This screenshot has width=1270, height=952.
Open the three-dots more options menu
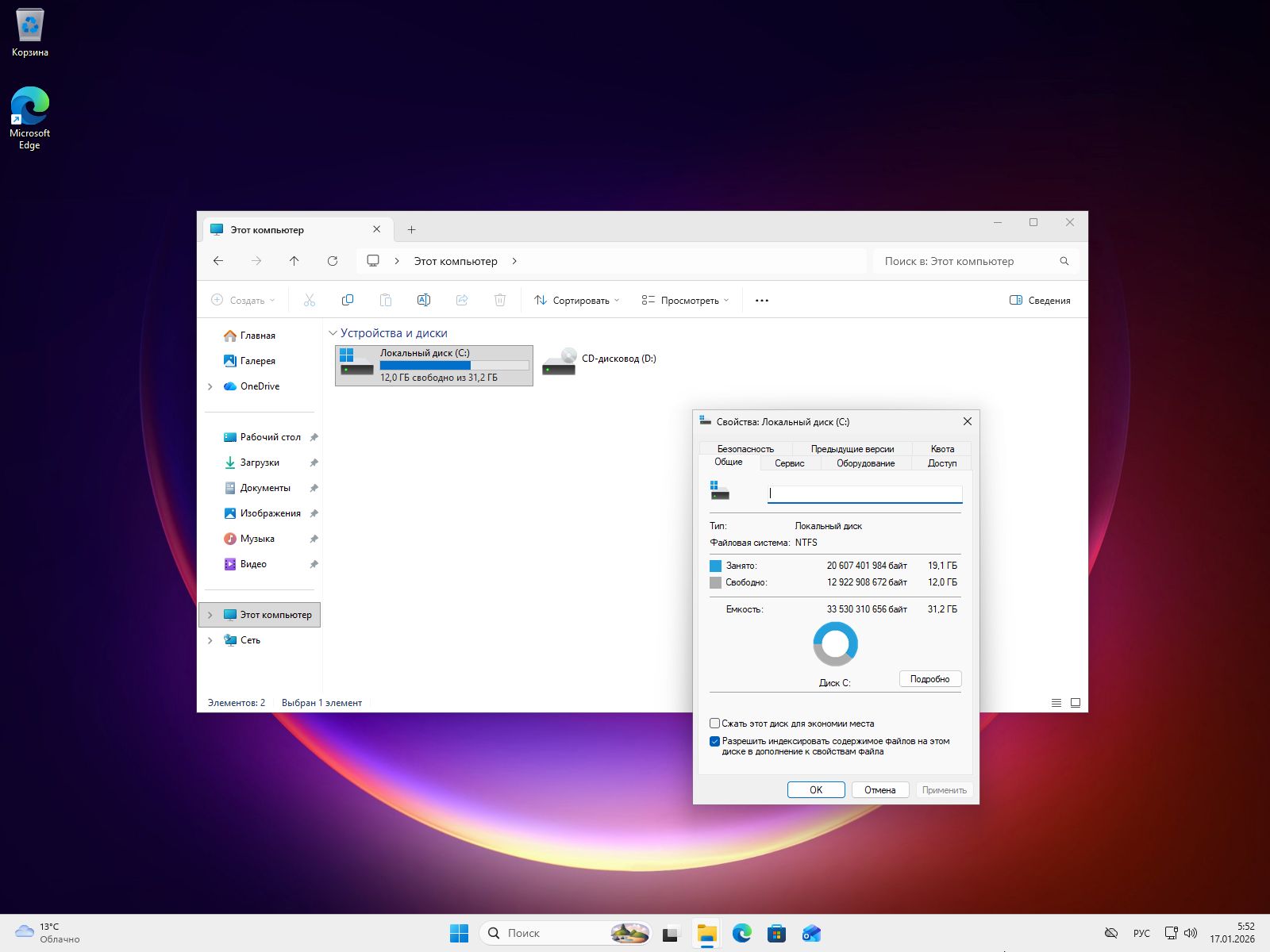pyautogui.click(x=762, y=301)
